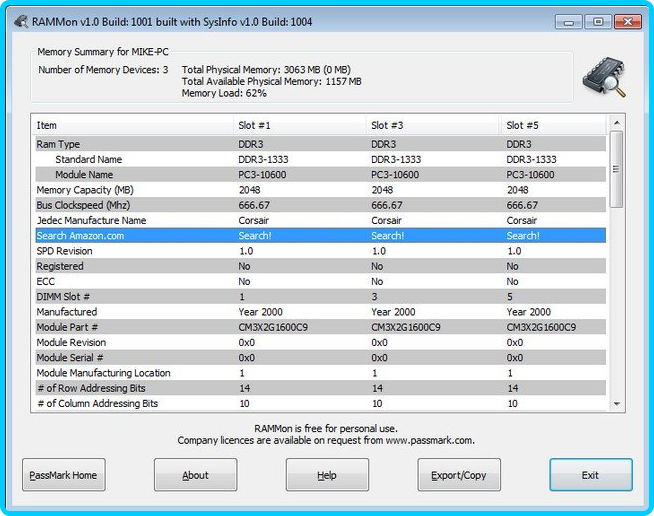
Task: Open the PassMark Home page
Action: click(63, 475)
